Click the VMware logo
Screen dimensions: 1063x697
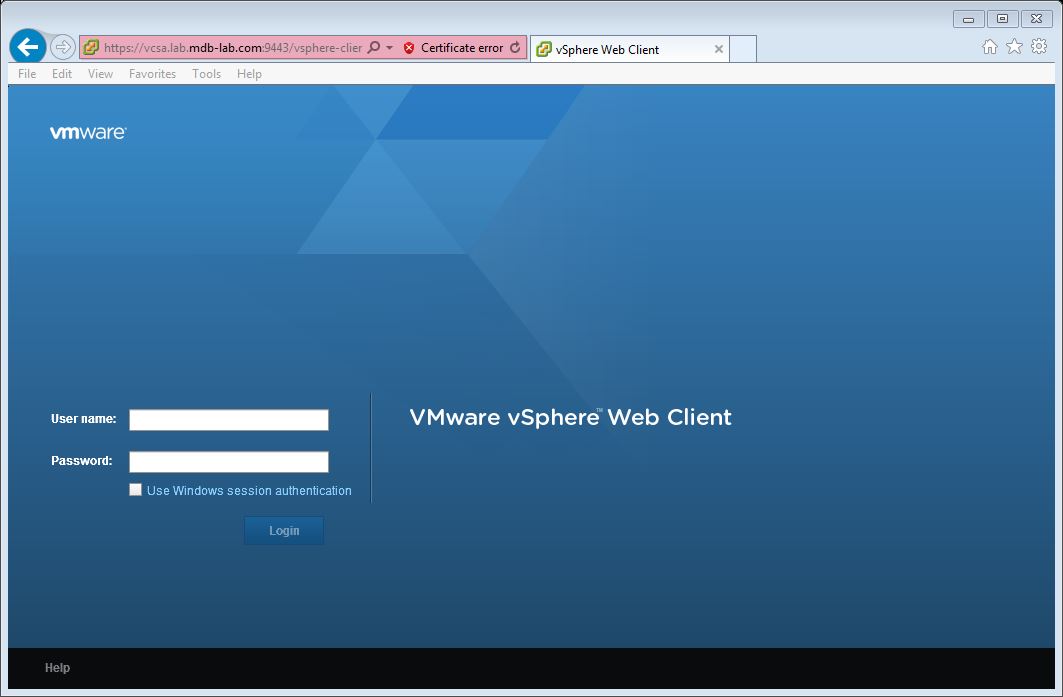click(88, 132)
